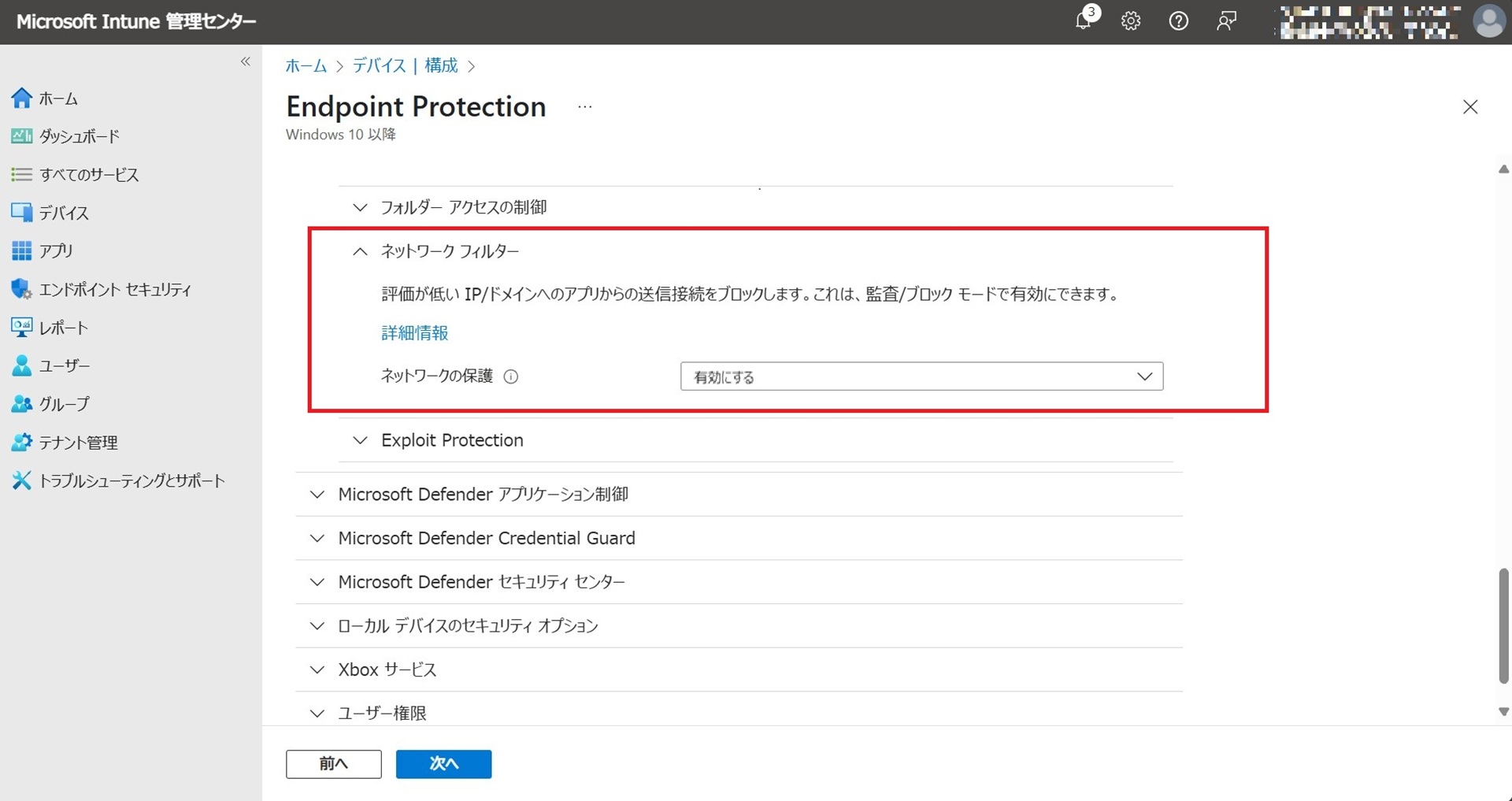
Task: Click the アプリ grid icon
Action: [22, 250]
